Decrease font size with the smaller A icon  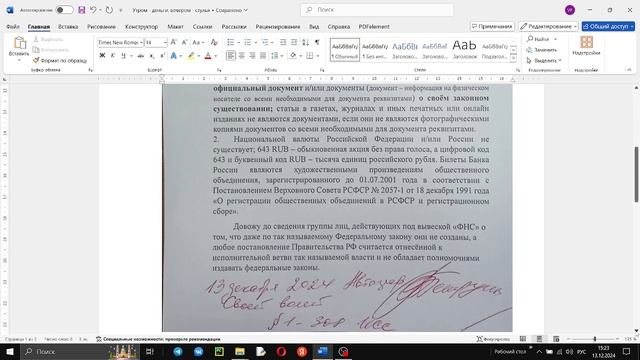184,42
